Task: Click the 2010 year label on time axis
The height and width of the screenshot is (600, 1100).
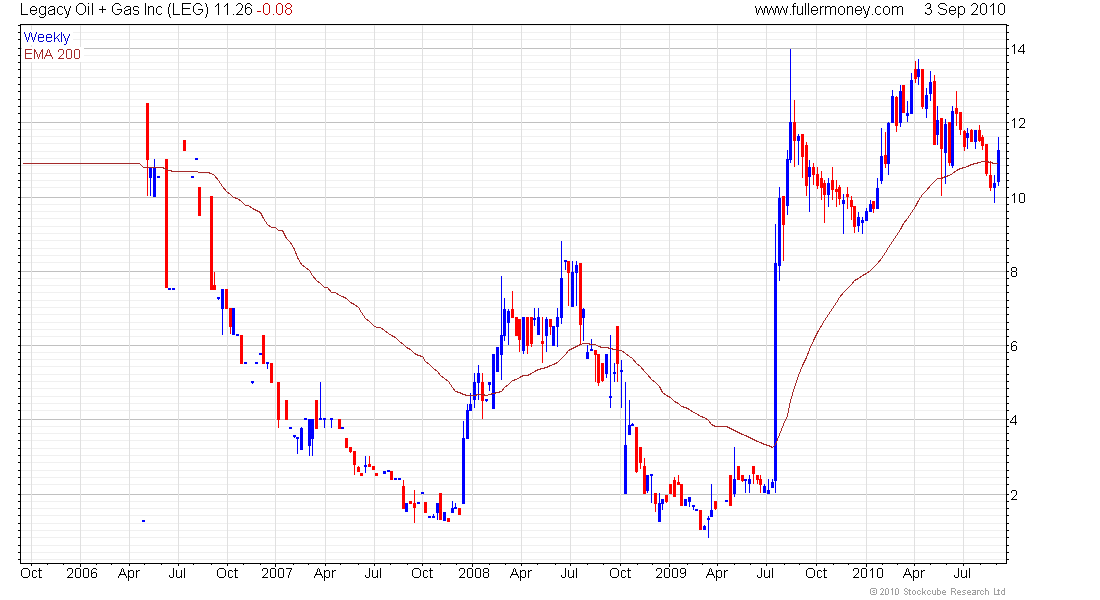Action: tap(868, 573)
